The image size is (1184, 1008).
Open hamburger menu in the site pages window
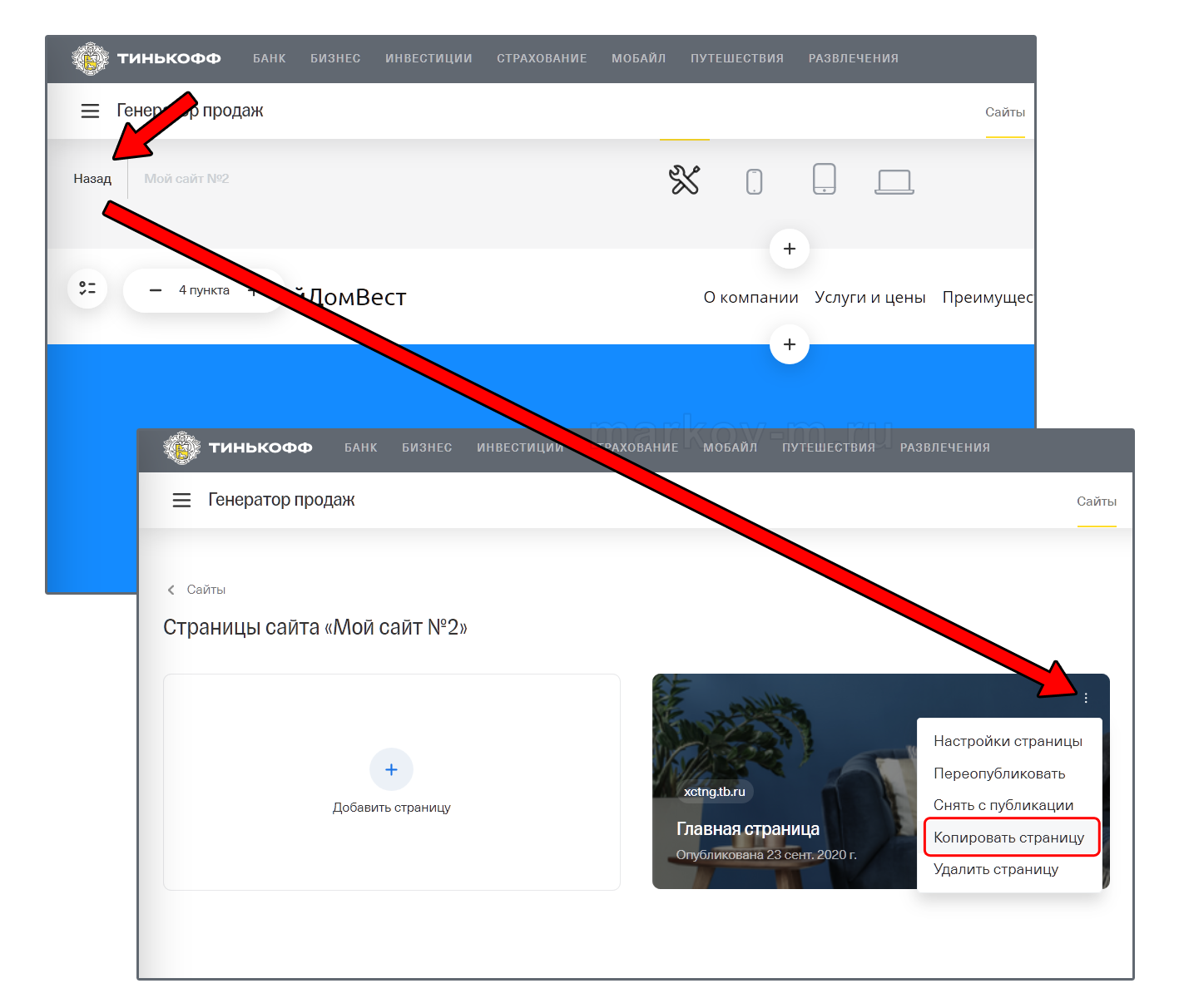click(181, 500)
